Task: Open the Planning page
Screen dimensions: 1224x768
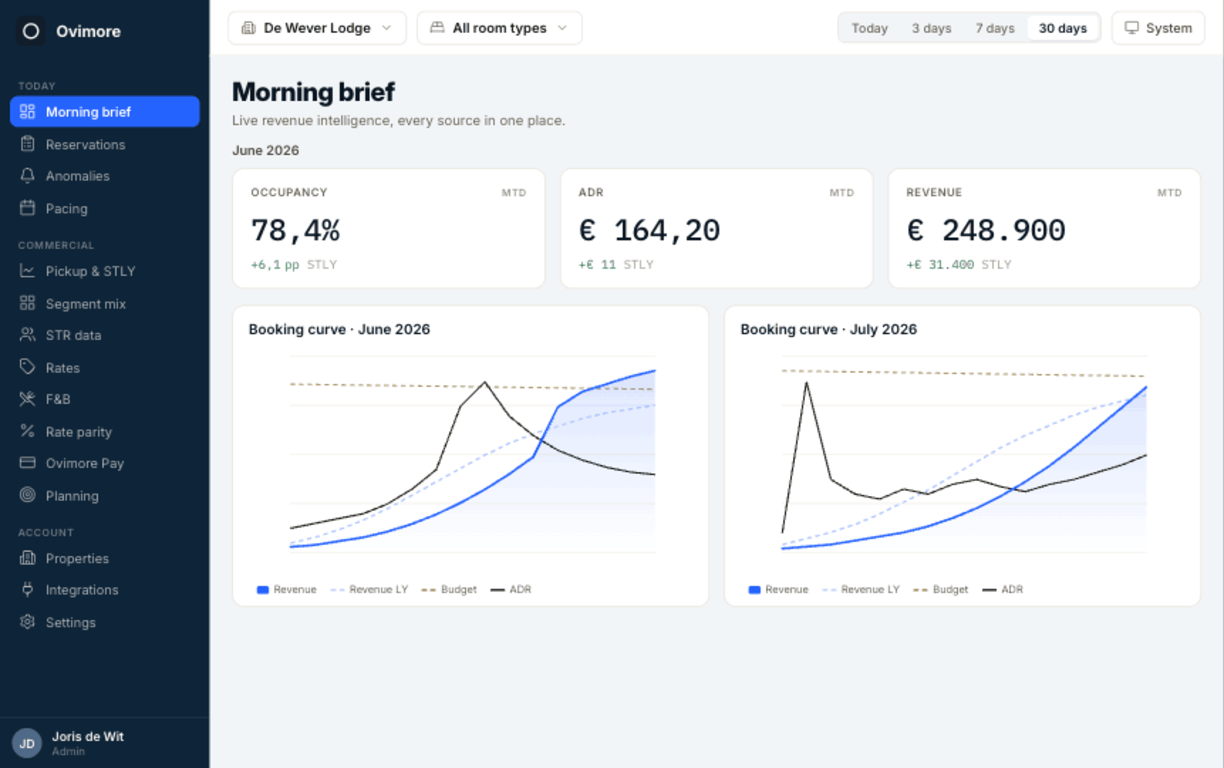Action: coord(105,495)
